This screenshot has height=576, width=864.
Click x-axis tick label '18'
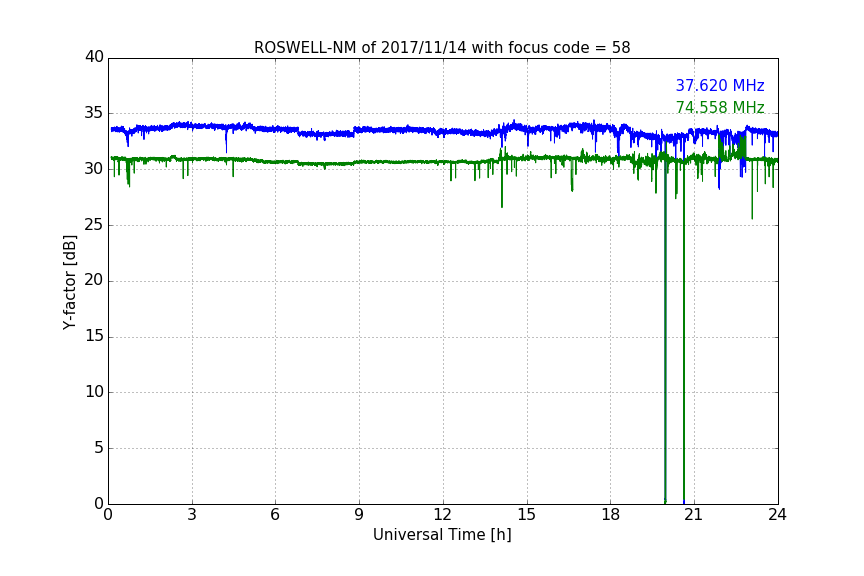tap(611, 515)
